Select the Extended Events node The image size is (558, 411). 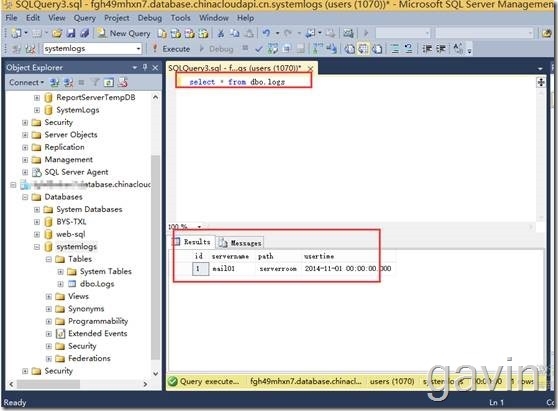pos(98,334)
